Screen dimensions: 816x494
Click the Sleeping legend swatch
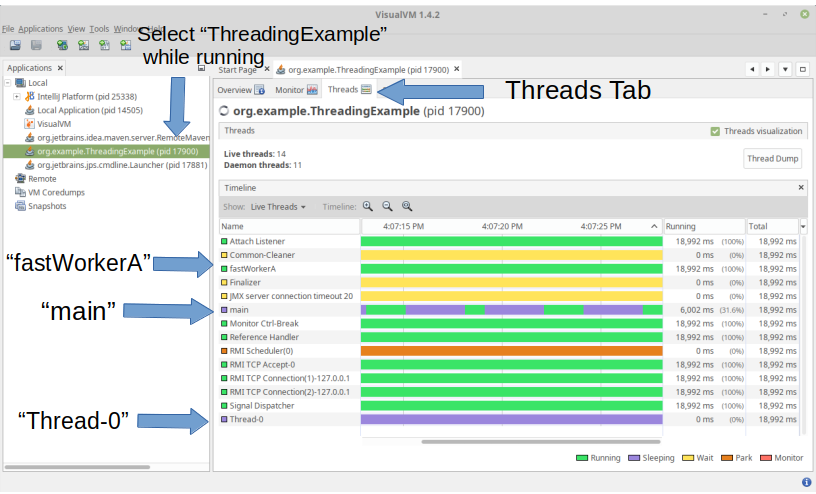(x=634, y=458)
